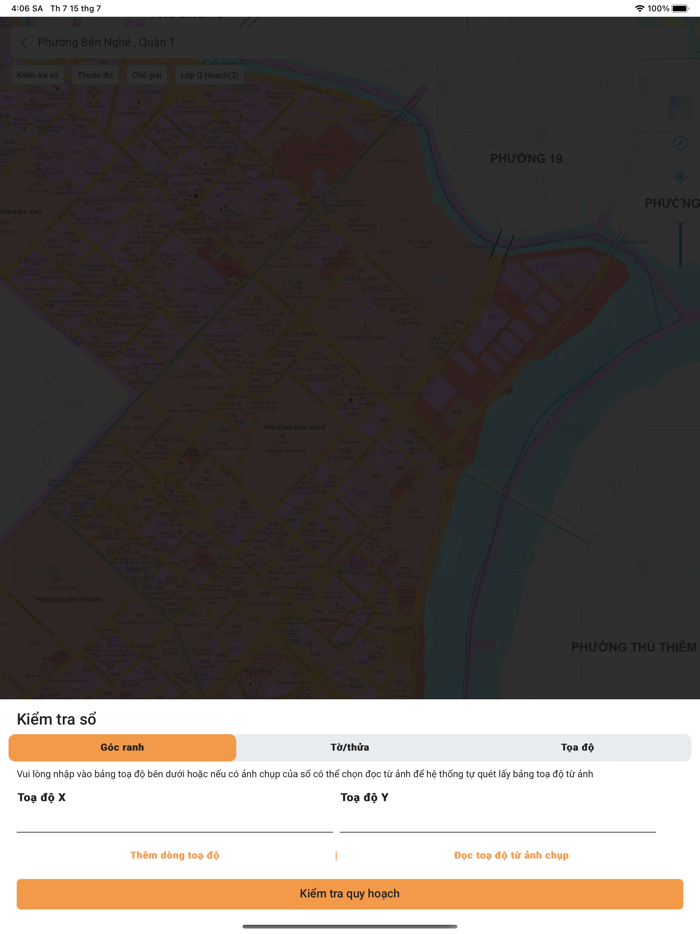Tap the locate-me crosshair icon

pyautogui.click(x=680, y=178)
